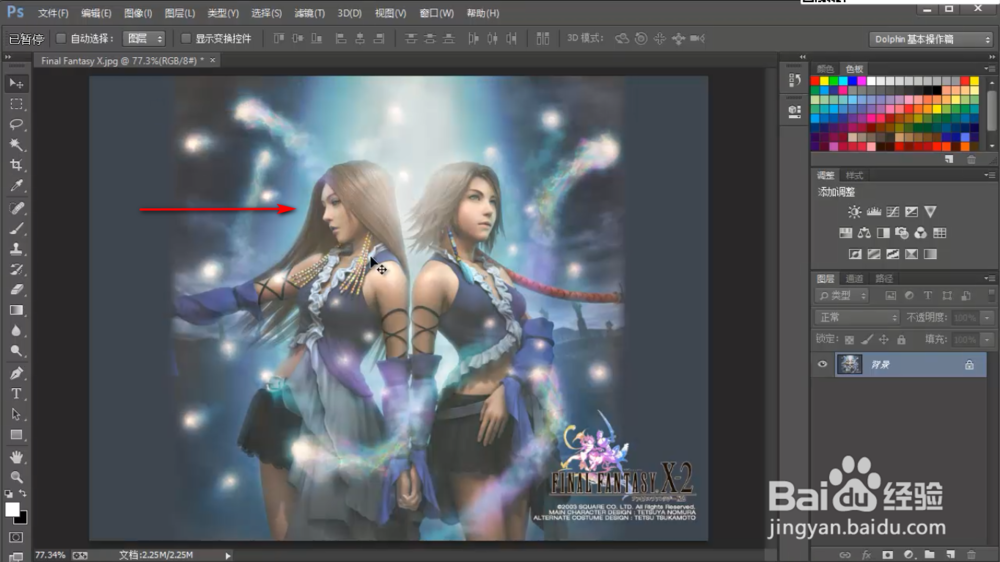
Task: Open the 窗口(W) menu
Action: click(436, 13)
